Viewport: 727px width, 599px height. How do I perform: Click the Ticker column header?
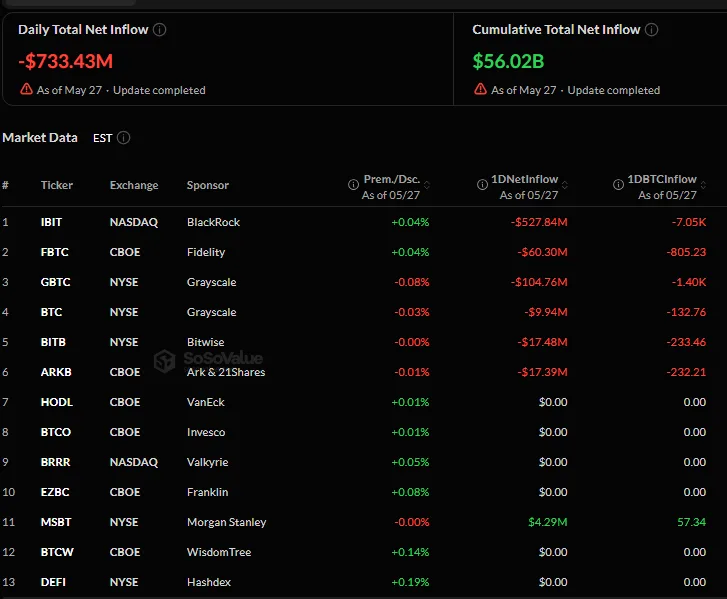57,185
